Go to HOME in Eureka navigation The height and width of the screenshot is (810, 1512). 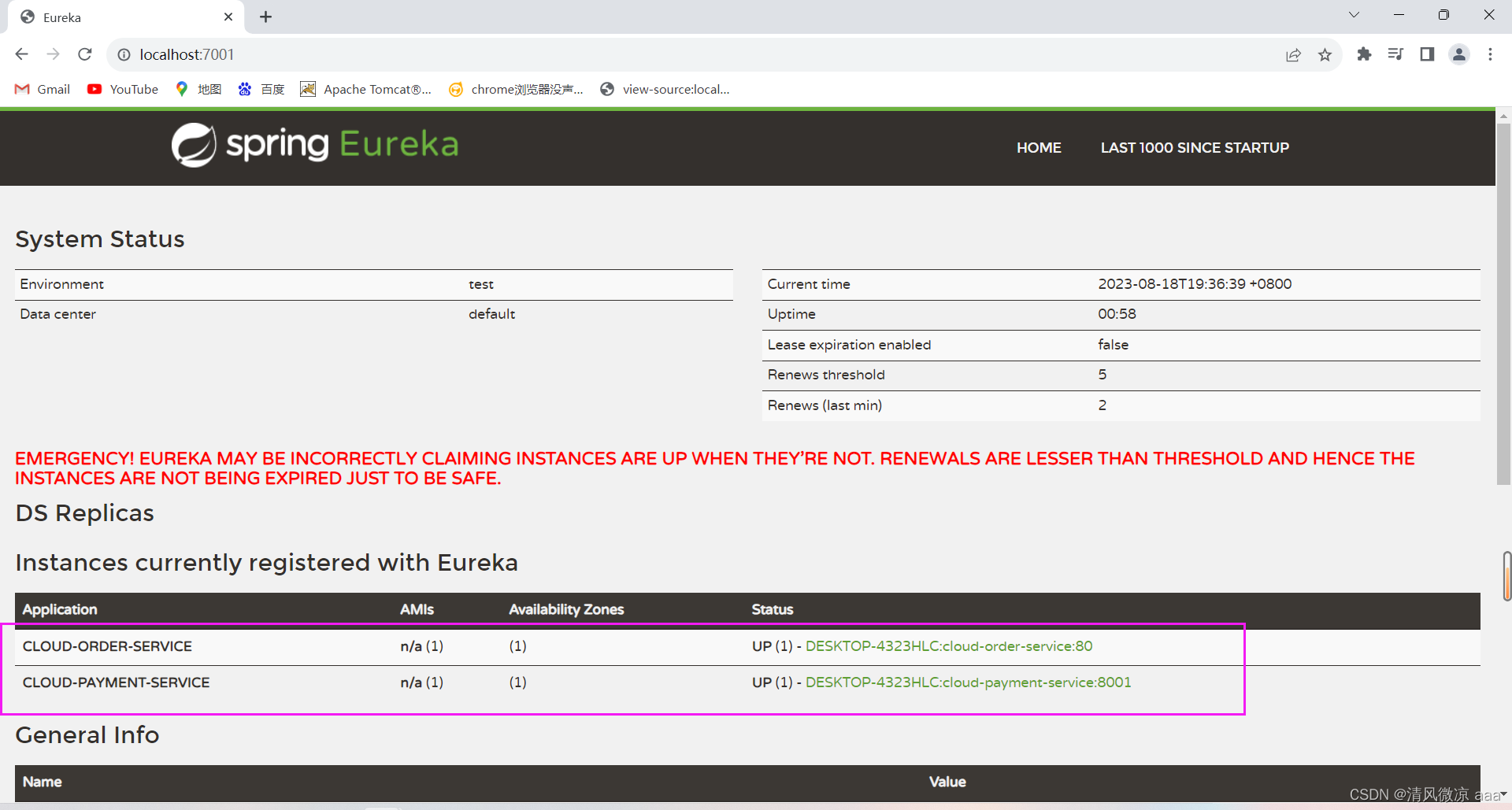point(1039,147)
